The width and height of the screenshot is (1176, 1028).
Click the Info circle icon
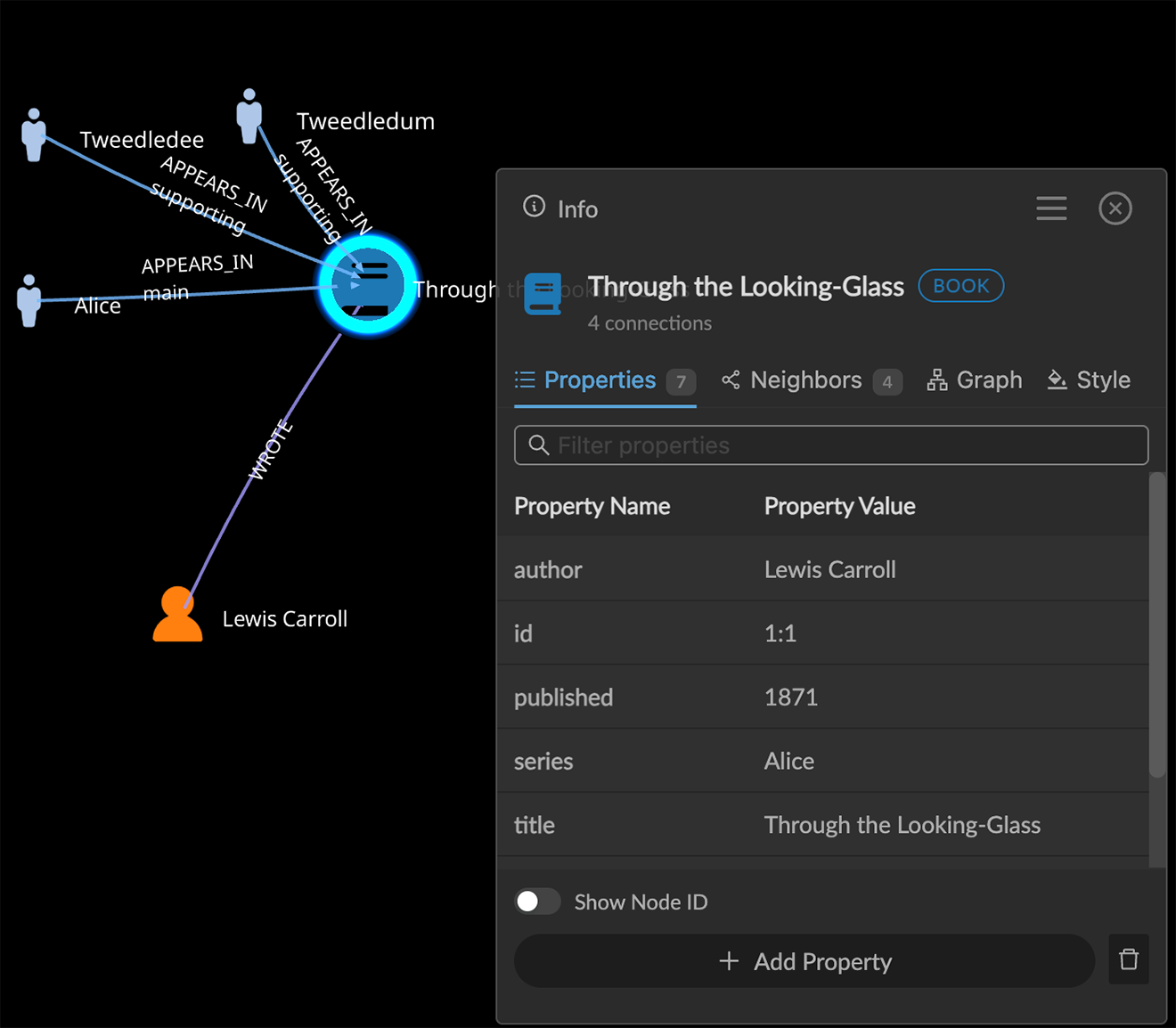coord(534,207)
